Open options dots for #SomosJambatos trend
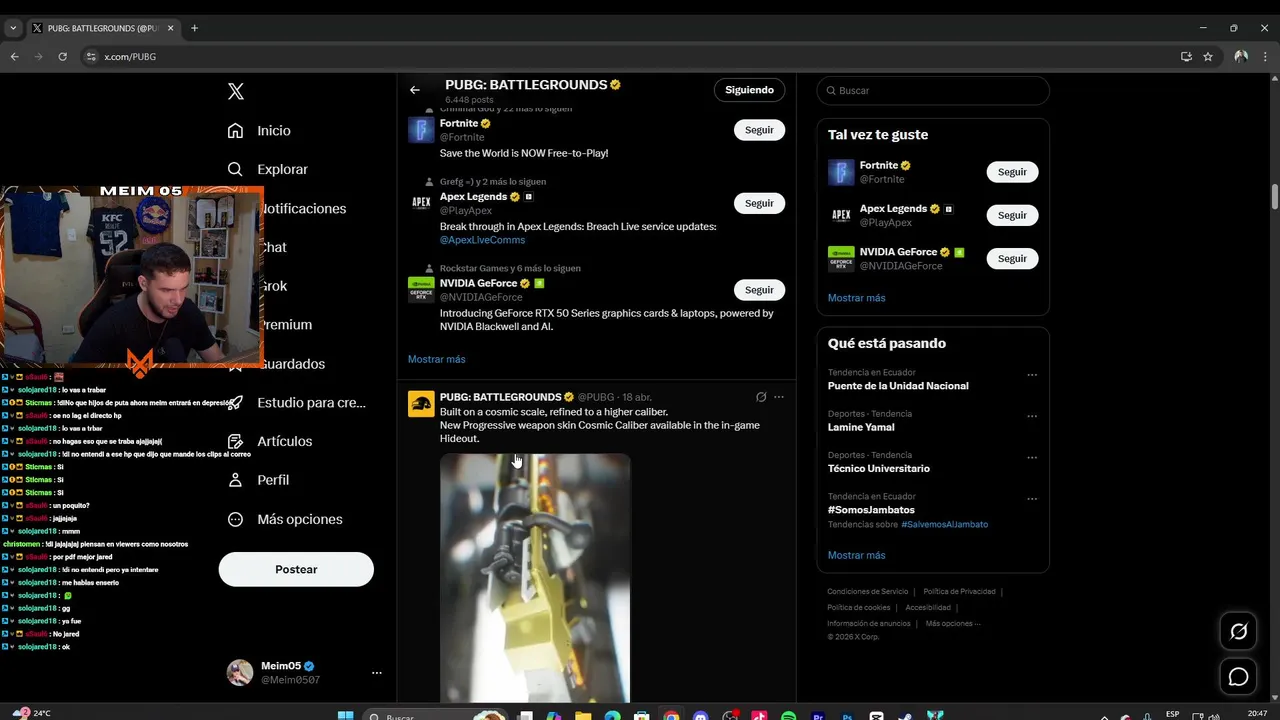The height and width of the screenshot is (720, 1280). click(1032, 498)
